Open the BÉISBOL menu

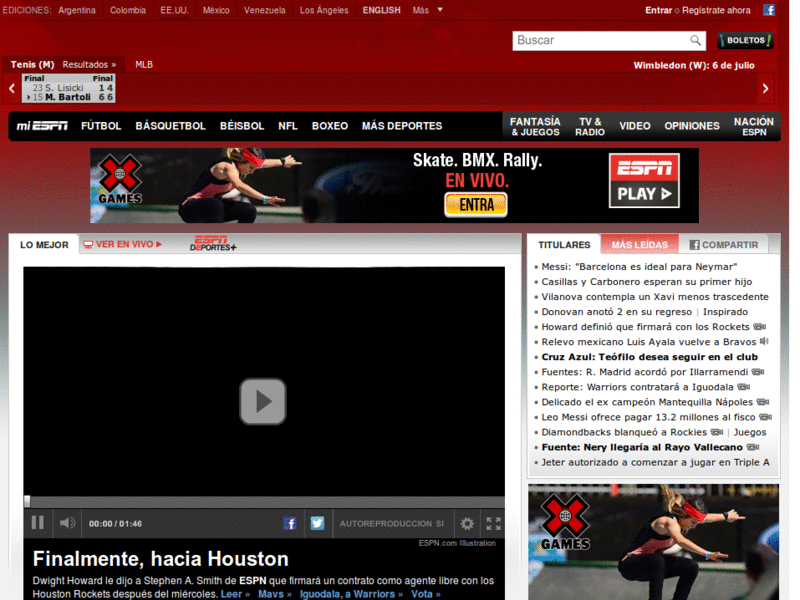pyautogui.click(x=242, y=126)
